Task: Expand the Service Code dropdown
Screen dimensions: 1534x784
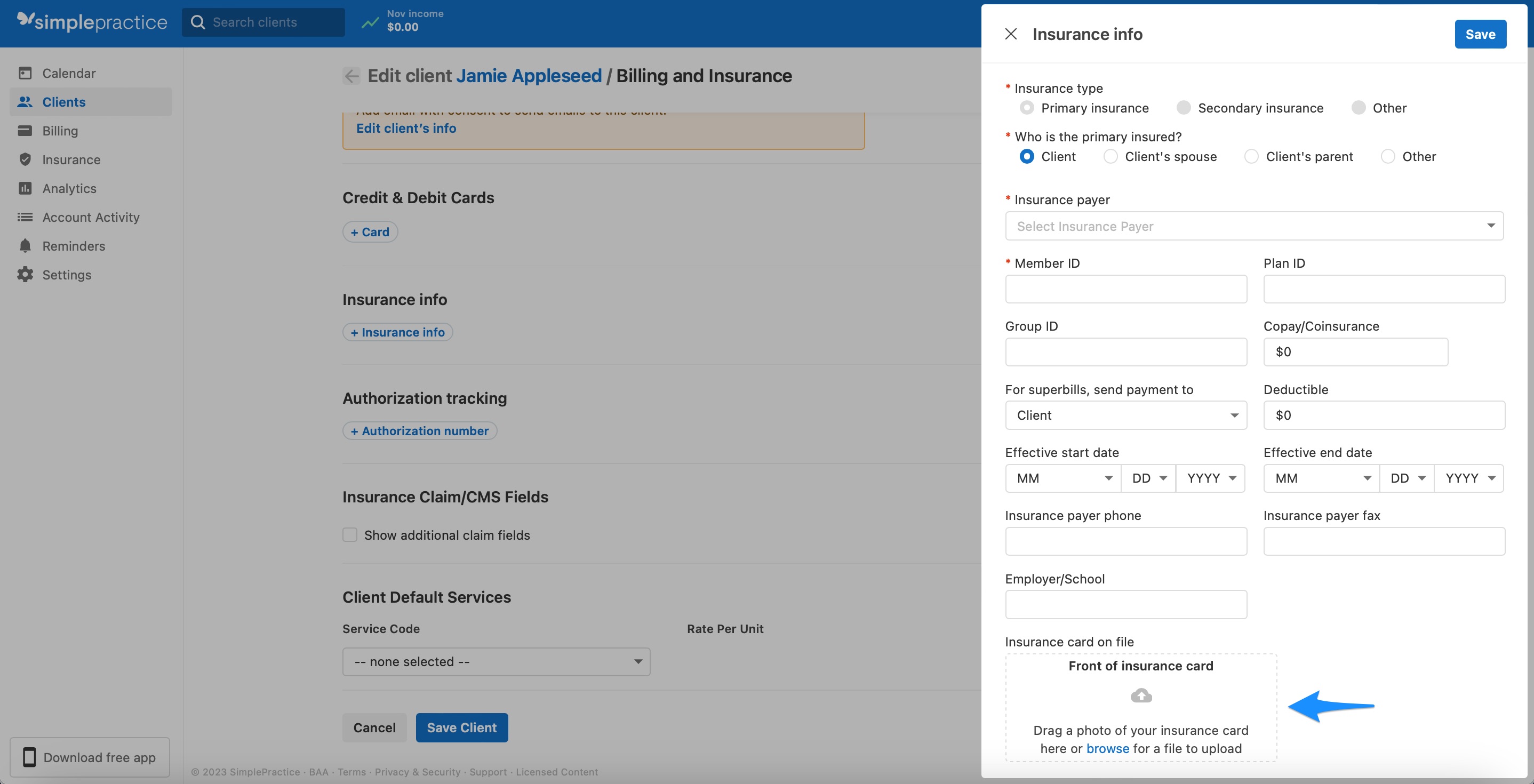Action: tap(496, 661)
